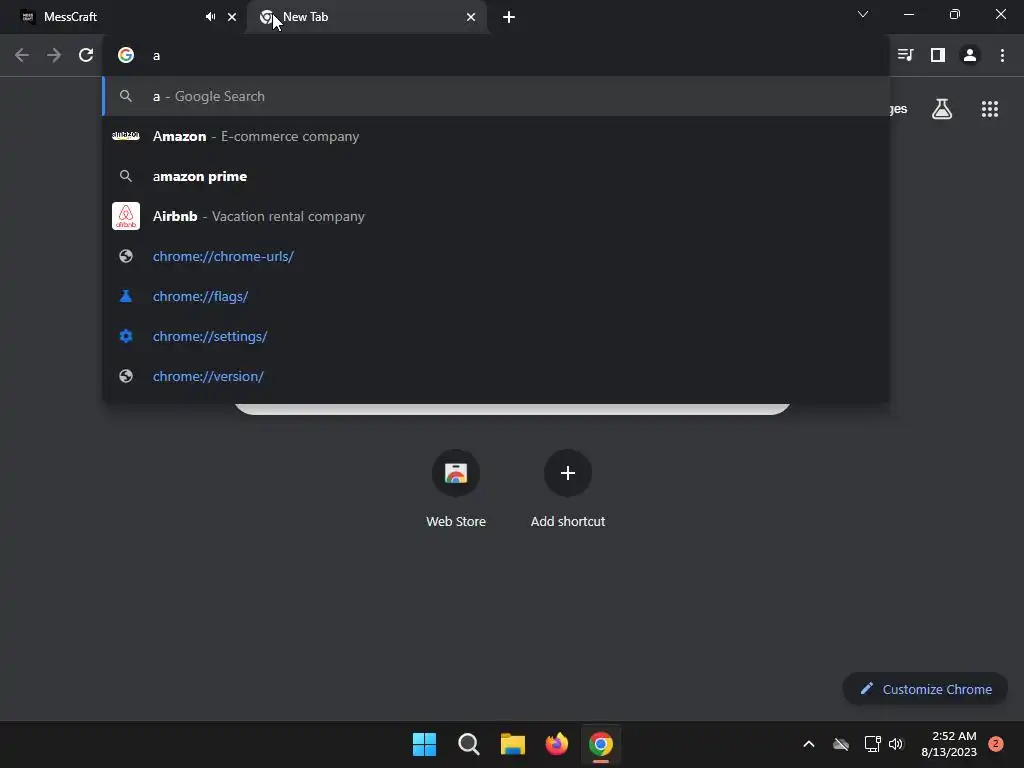Viewport: 1024px width, 768px height.
Task: Open a new tab with plus button
Action: (509, 17)
